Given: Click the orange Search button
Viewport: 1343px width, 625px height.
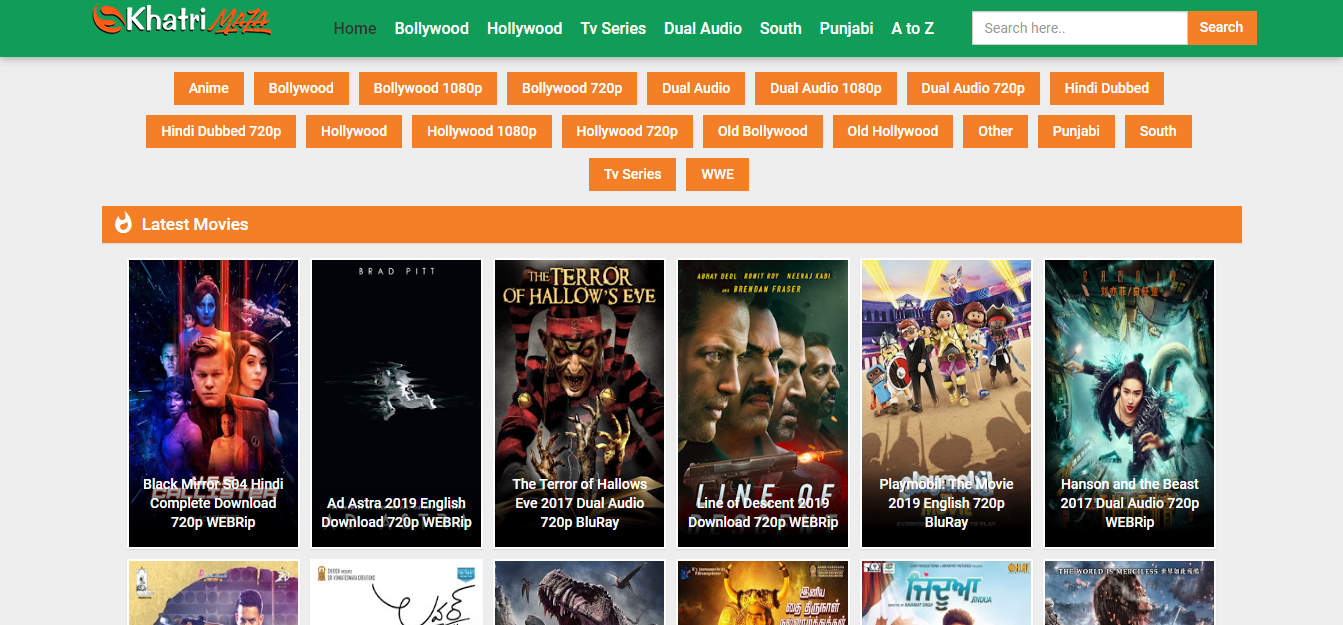Looking at the screenshot, I should coord(1222,28).
